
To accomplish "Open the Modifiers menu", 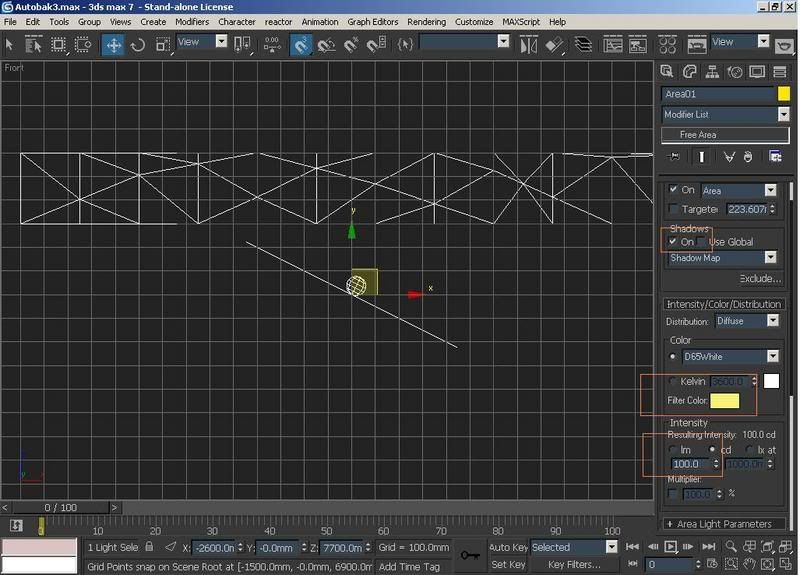I will tap(192, 21).
